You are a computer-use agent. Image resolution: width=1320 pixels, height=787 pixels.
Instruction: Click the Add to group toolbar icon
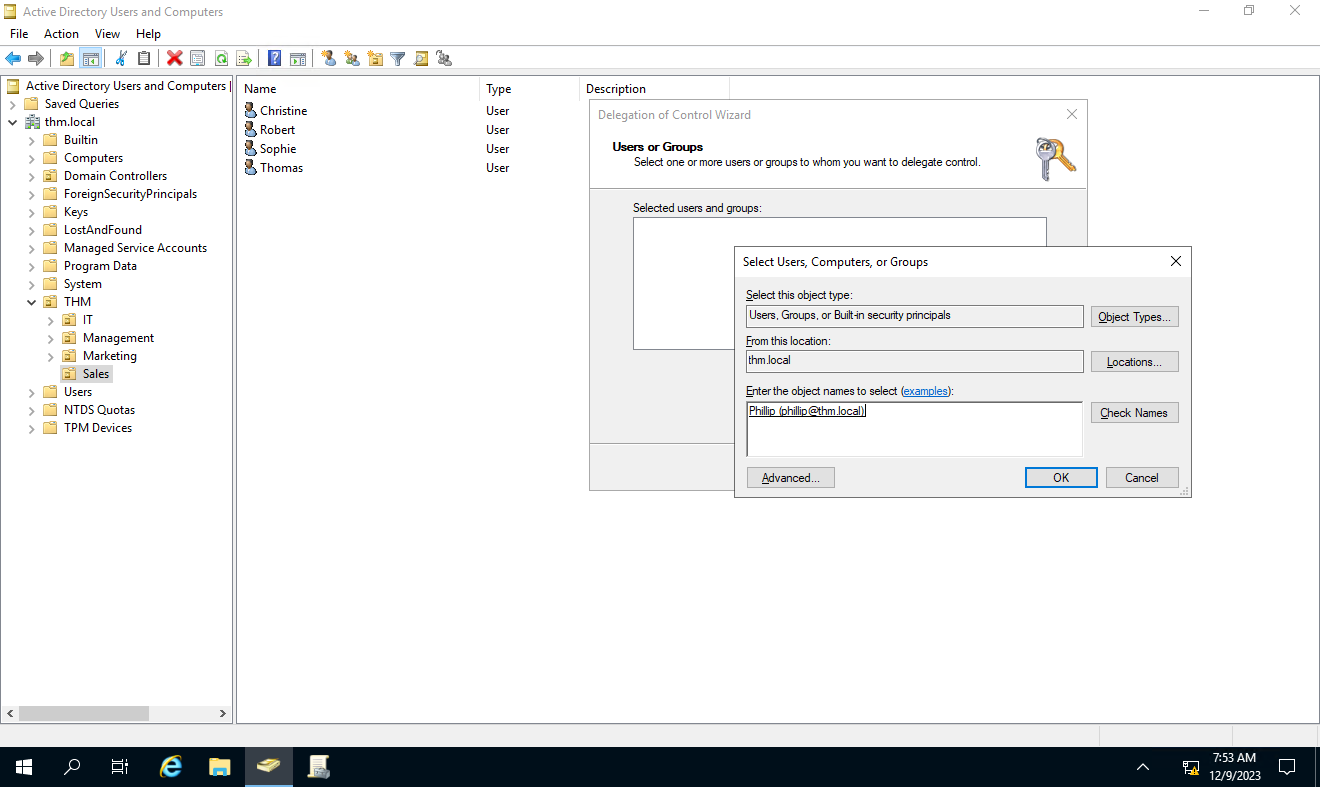(444, 59)
